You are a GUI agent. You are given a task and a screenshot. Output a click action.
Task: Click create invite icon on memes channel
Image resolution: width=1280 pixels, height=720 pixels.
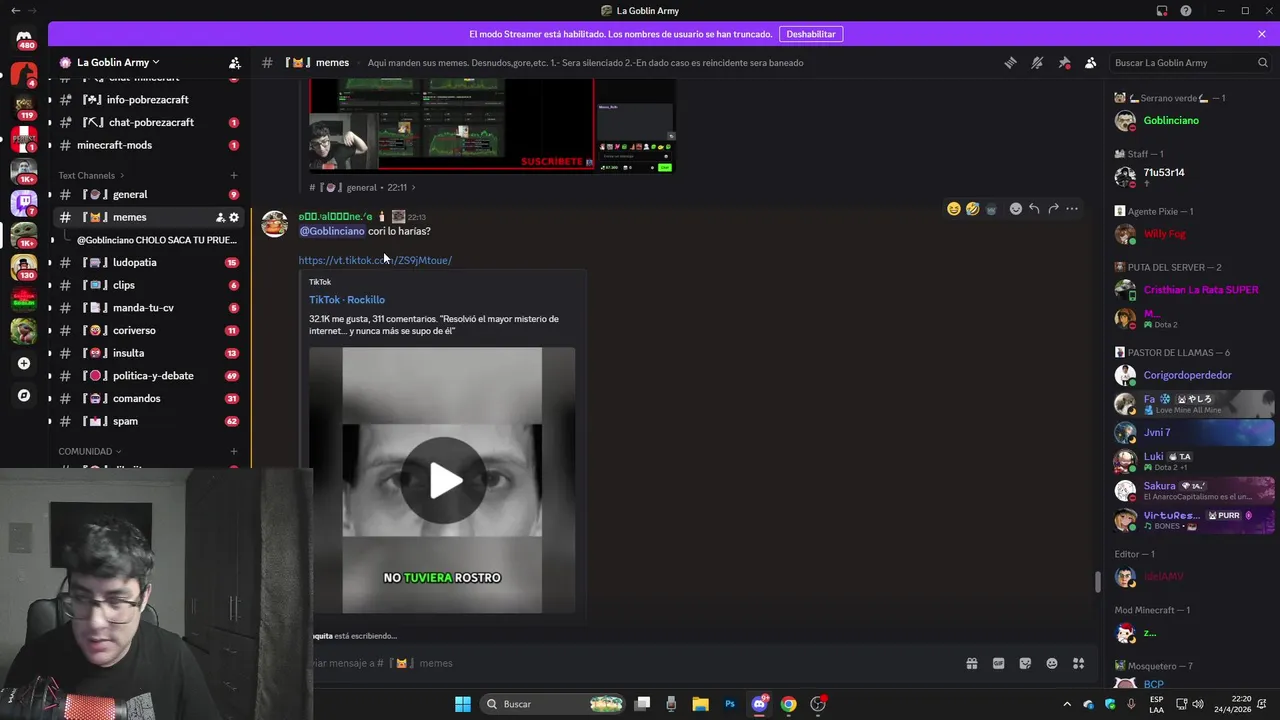[220, 217]
